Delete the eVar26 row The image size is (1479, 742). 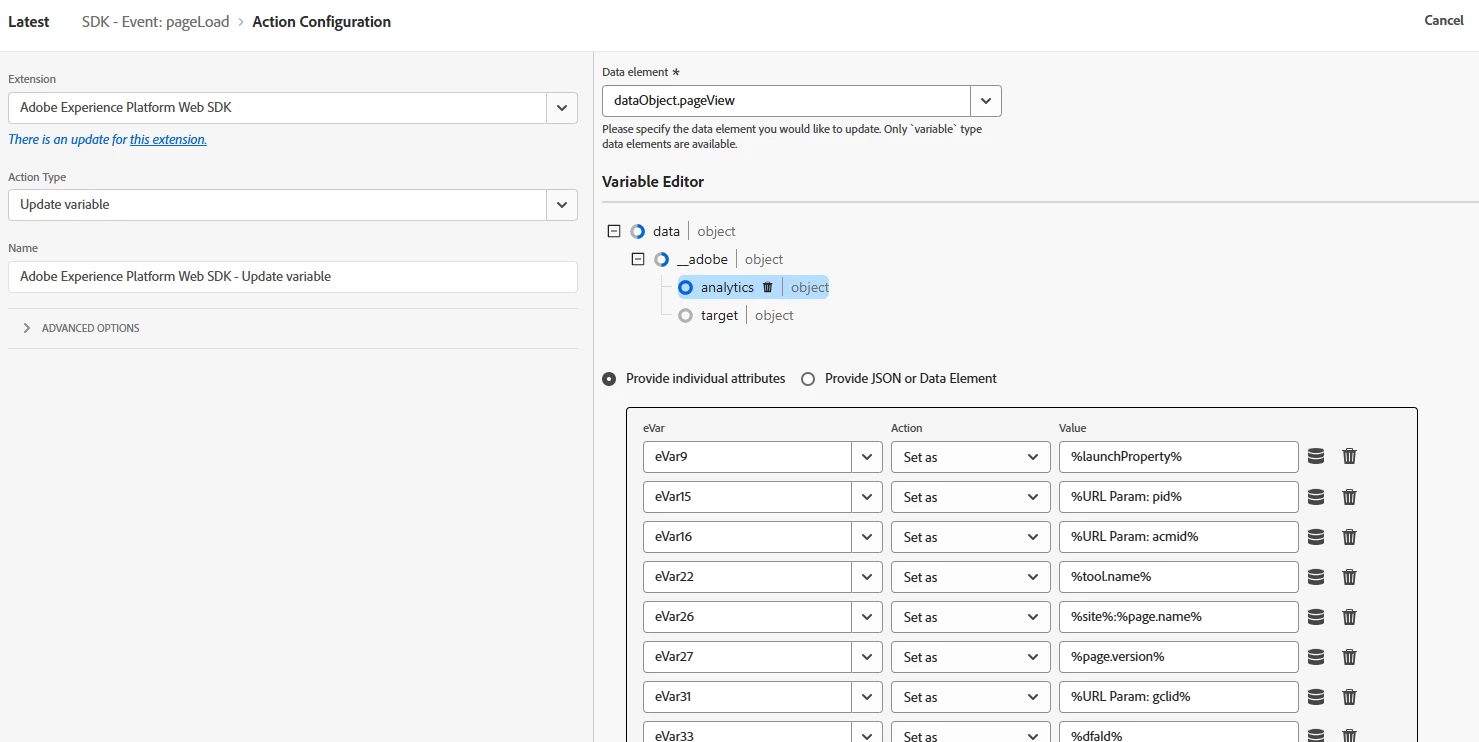pyautogui.click(x=1349, y=617)
